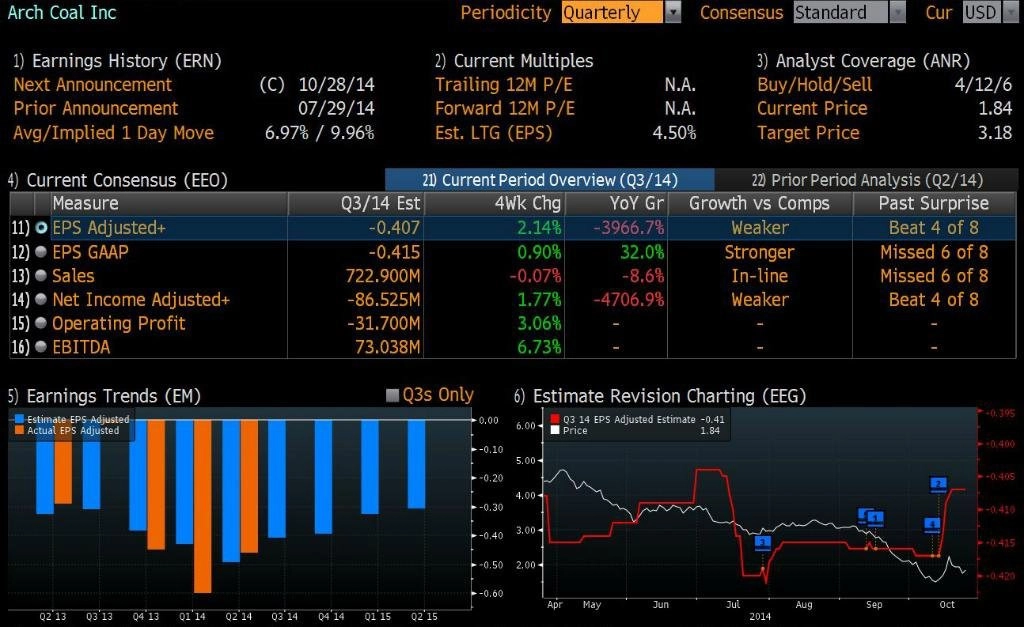Select the EPS GAAP radio button
The image size is (1024, 627).
[41, 252]
